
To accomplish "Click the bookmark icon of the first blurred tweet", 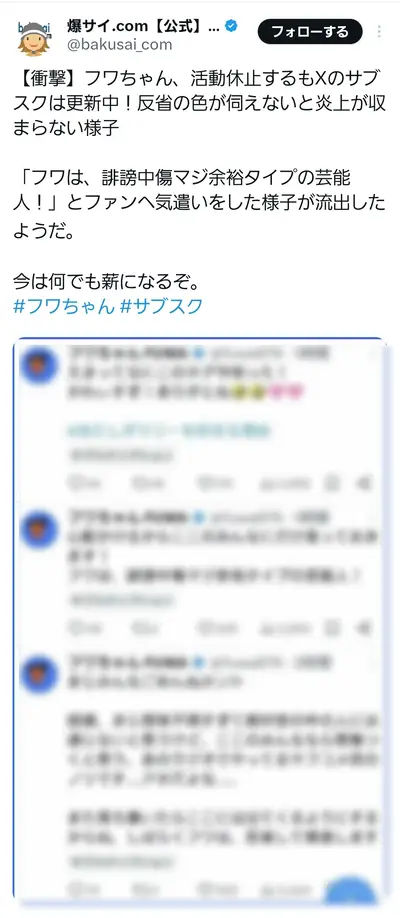I will coord(332,483).
